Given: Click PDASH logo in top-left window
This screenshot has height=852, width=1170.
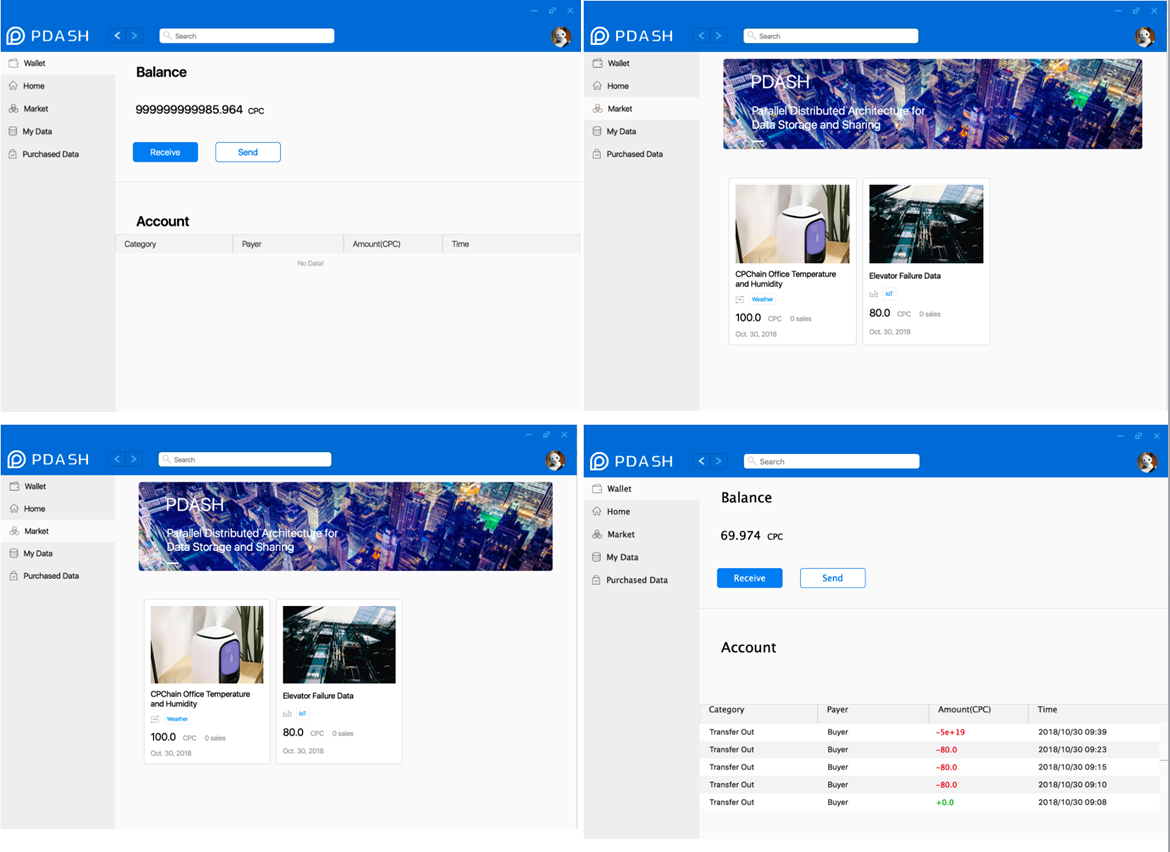Looking at the screenshot, I should pyautogui.click(x=48, y=36).
